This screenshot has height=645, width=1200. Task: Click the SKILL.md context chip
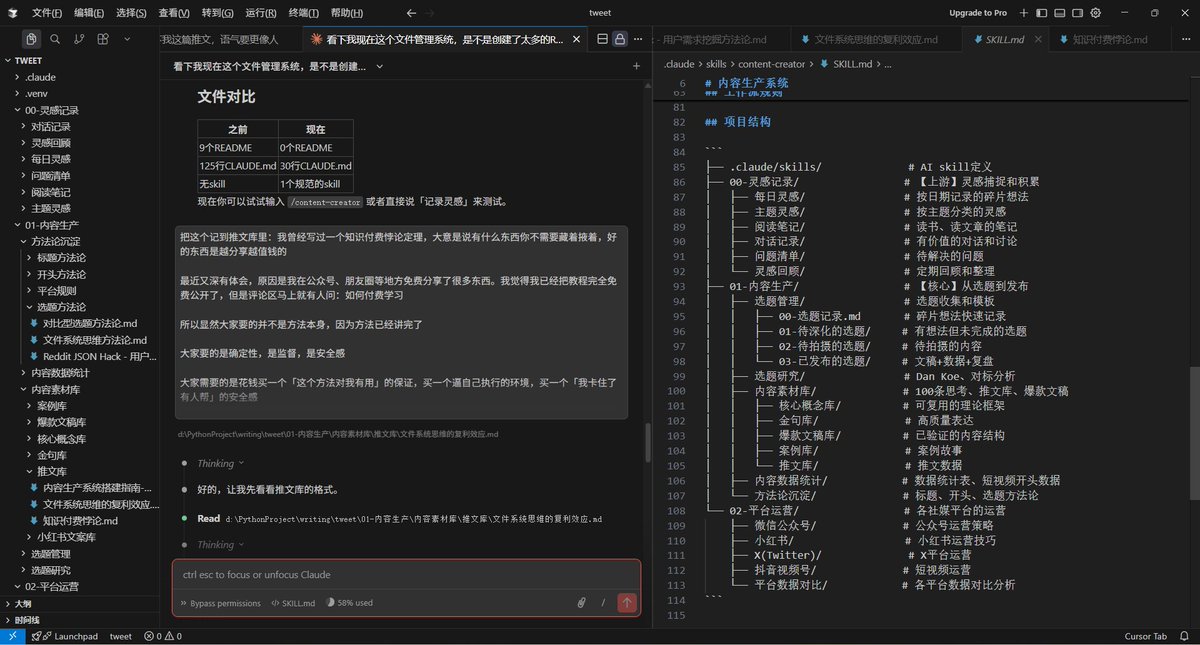[292, 603]
